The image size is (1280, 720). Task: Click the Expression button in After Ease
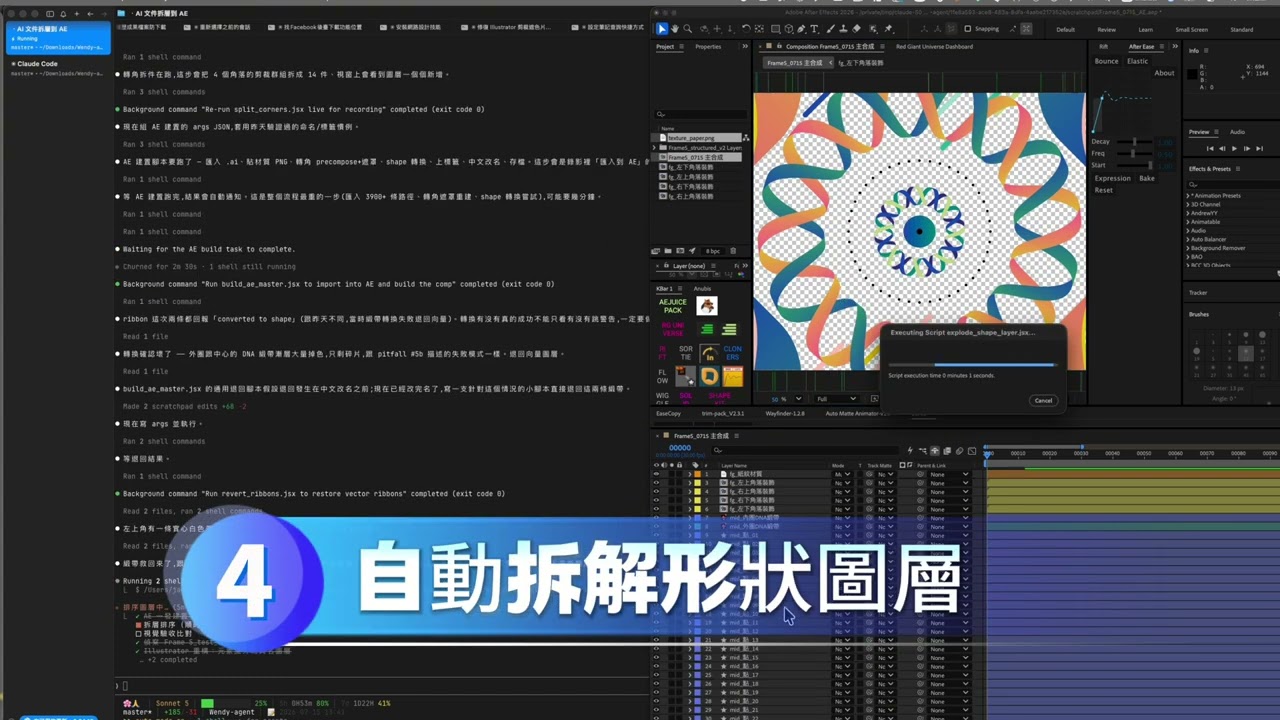(1113, 178)
